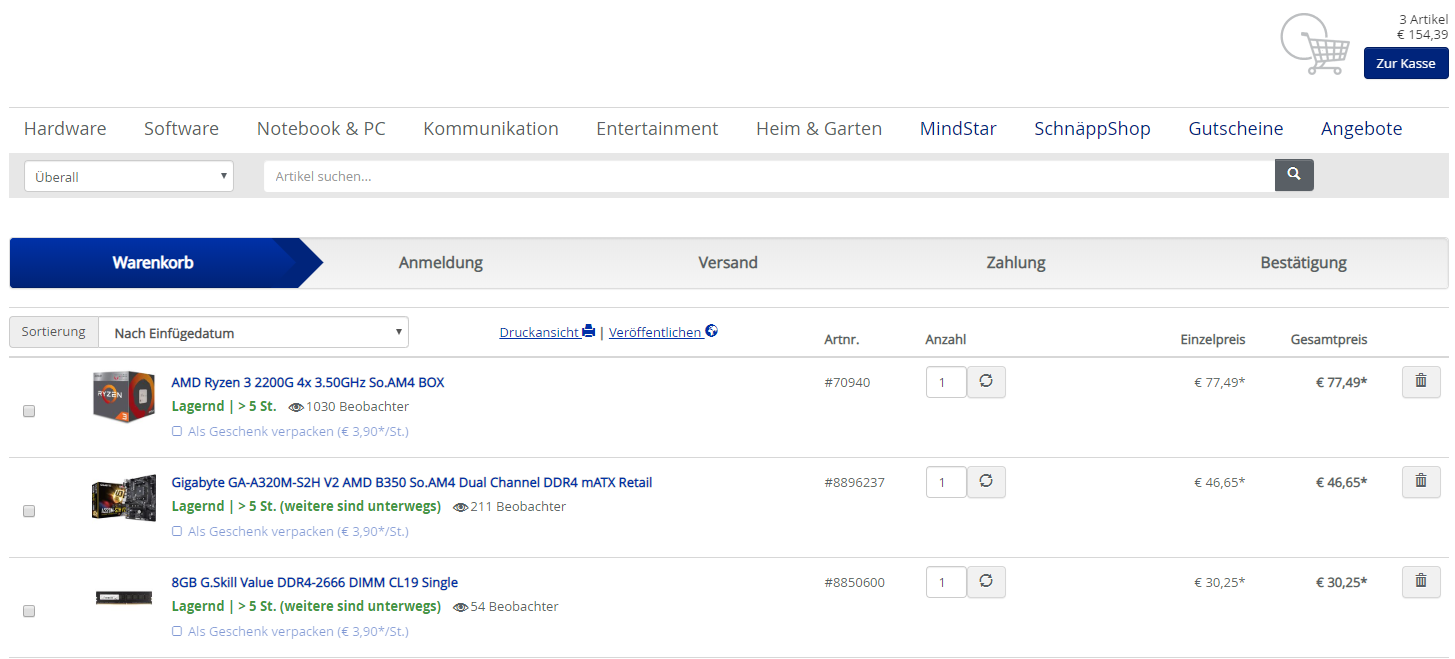Screen dimensions: 1455x659
Task: Trash the 8GB G.Skill Value RAM item
Action: [1421, 582]
